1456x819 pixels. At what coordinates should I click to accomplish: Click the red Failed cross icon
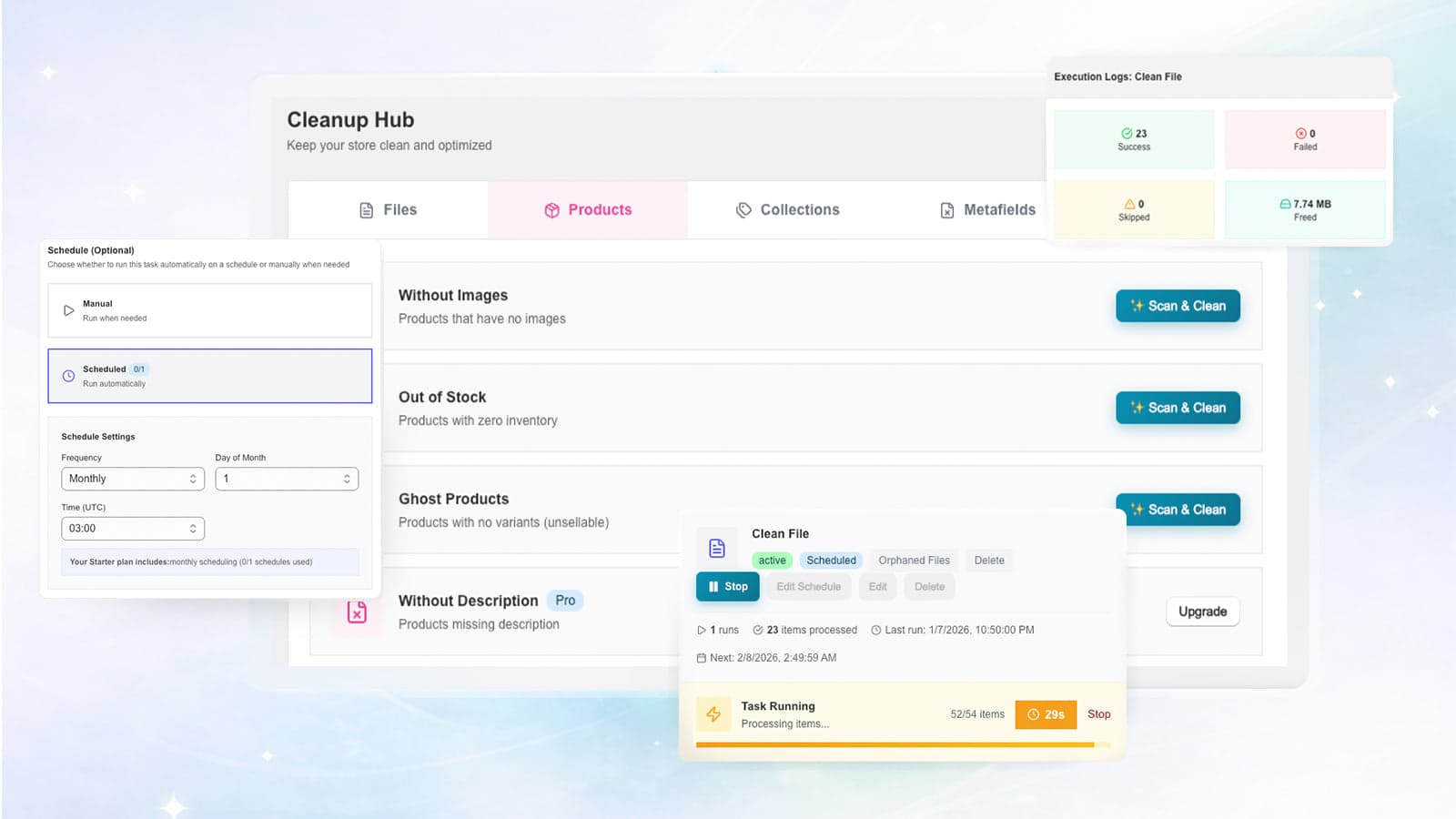click(1300, 133)
